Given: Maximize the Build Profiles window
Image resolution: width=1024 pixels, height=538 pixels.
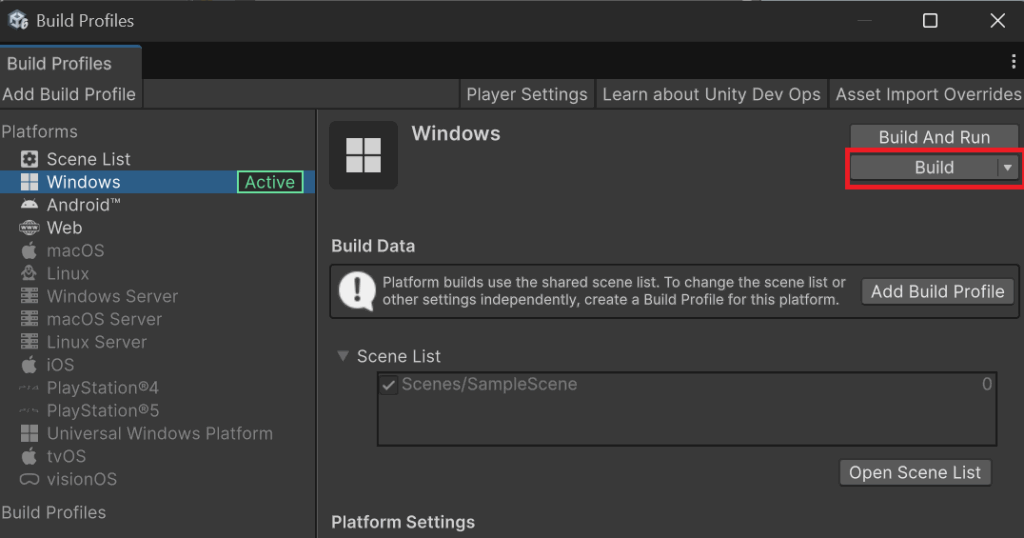Looking at the screenshot, I should pos(930,21).
